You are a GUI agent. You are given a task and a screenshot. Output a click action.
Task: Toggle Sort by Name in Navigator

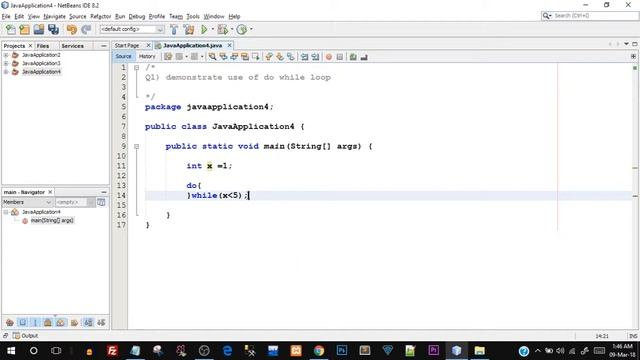point(88,323)
